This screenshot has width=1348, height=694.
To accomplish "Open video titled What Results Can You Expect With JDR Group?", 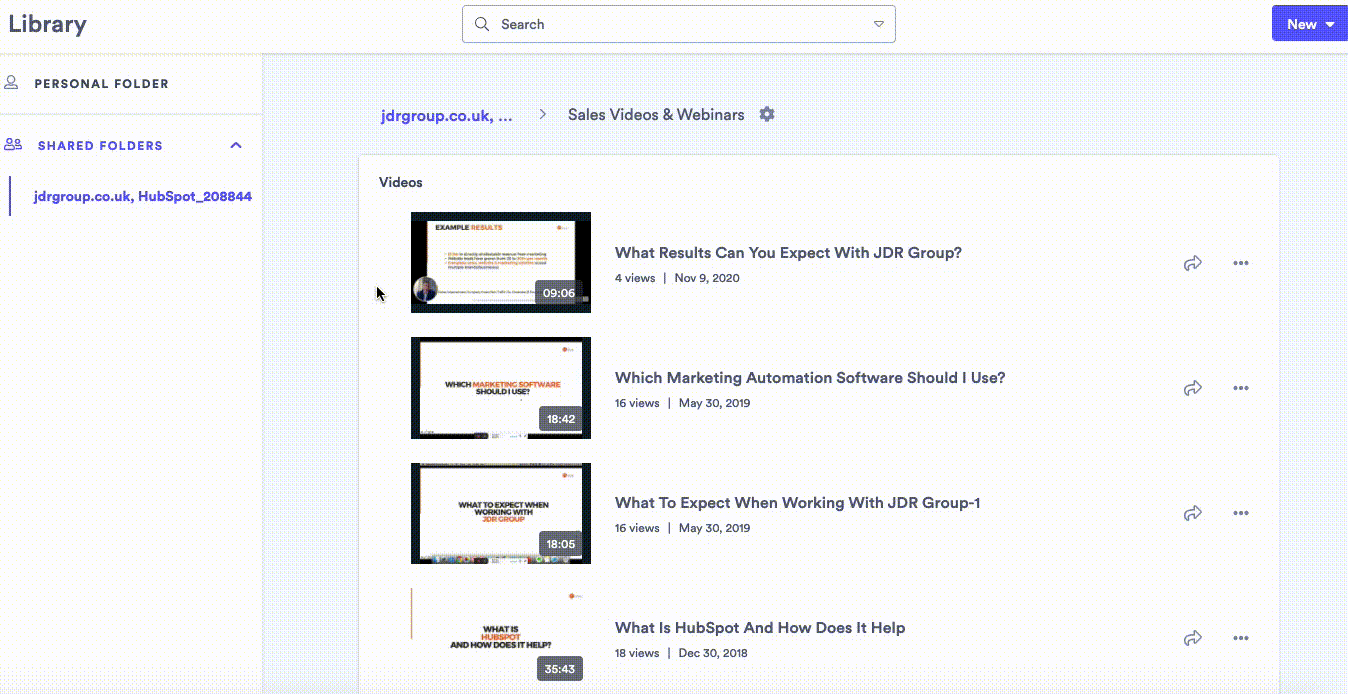I will [x=788, y=253].
